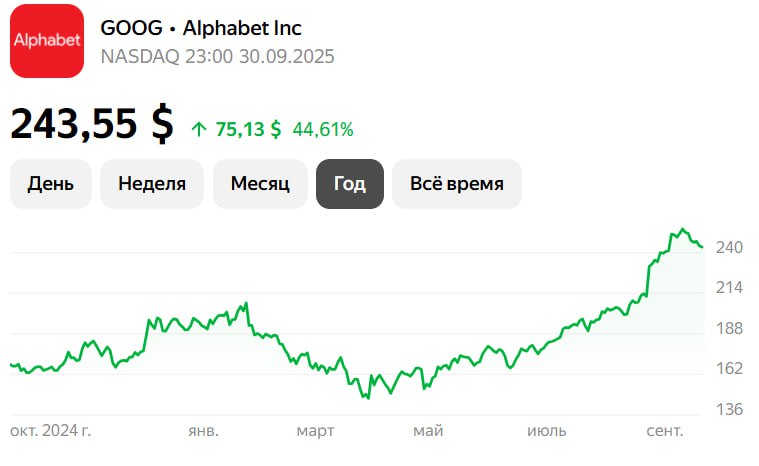
Task: Click the 188 price axis label
Action: tap(729, 329)
